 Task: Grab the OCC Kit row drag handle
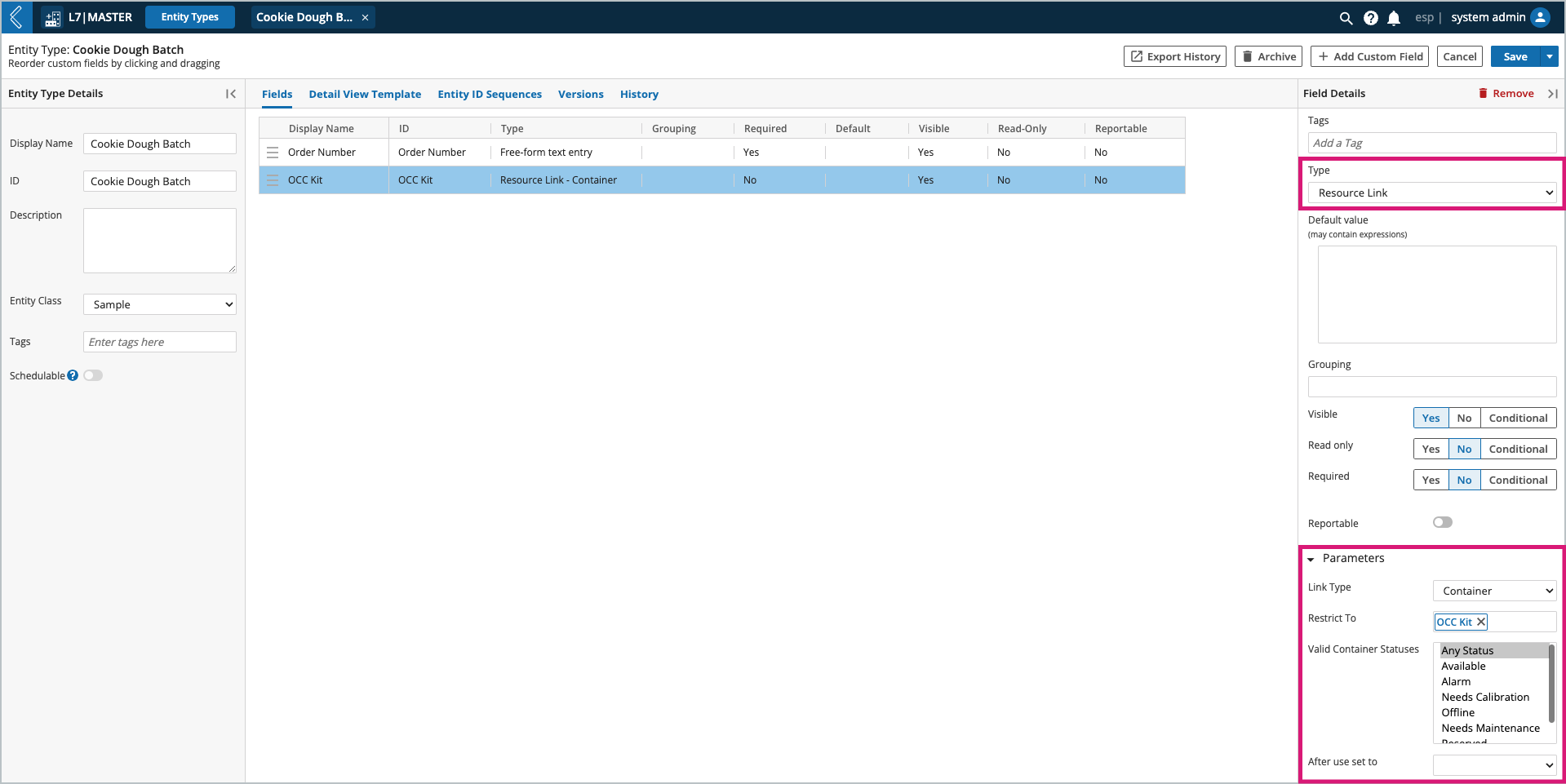273,180
